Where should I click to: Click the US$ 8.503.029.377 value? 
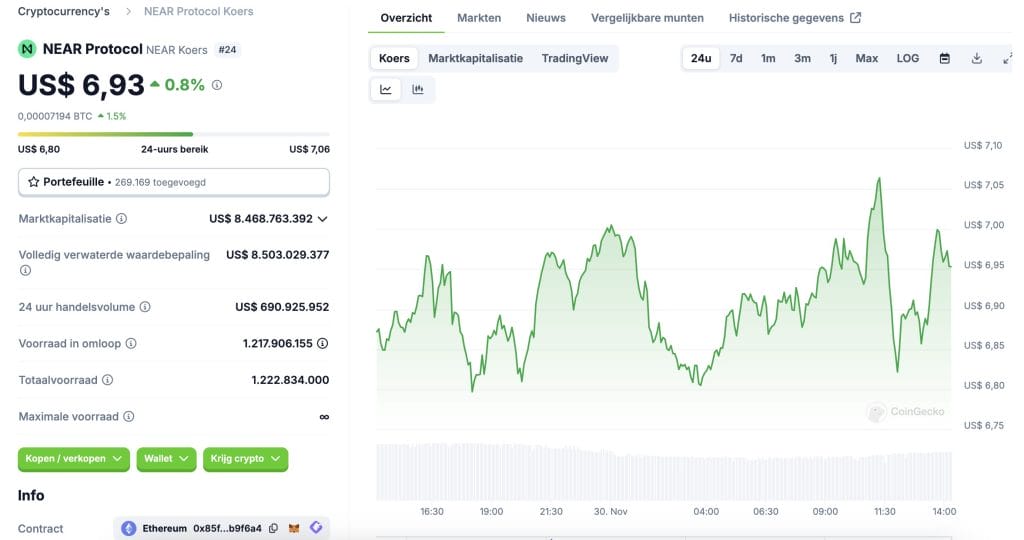click(278, 255)
